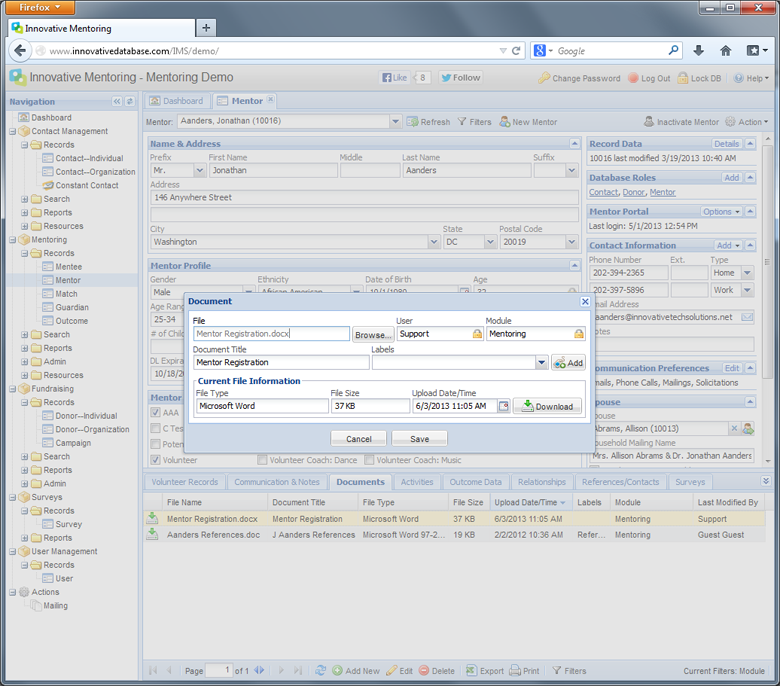The image size is (780, 686).
Task: Open the State dropdown
Action: (x=490, y=242)
